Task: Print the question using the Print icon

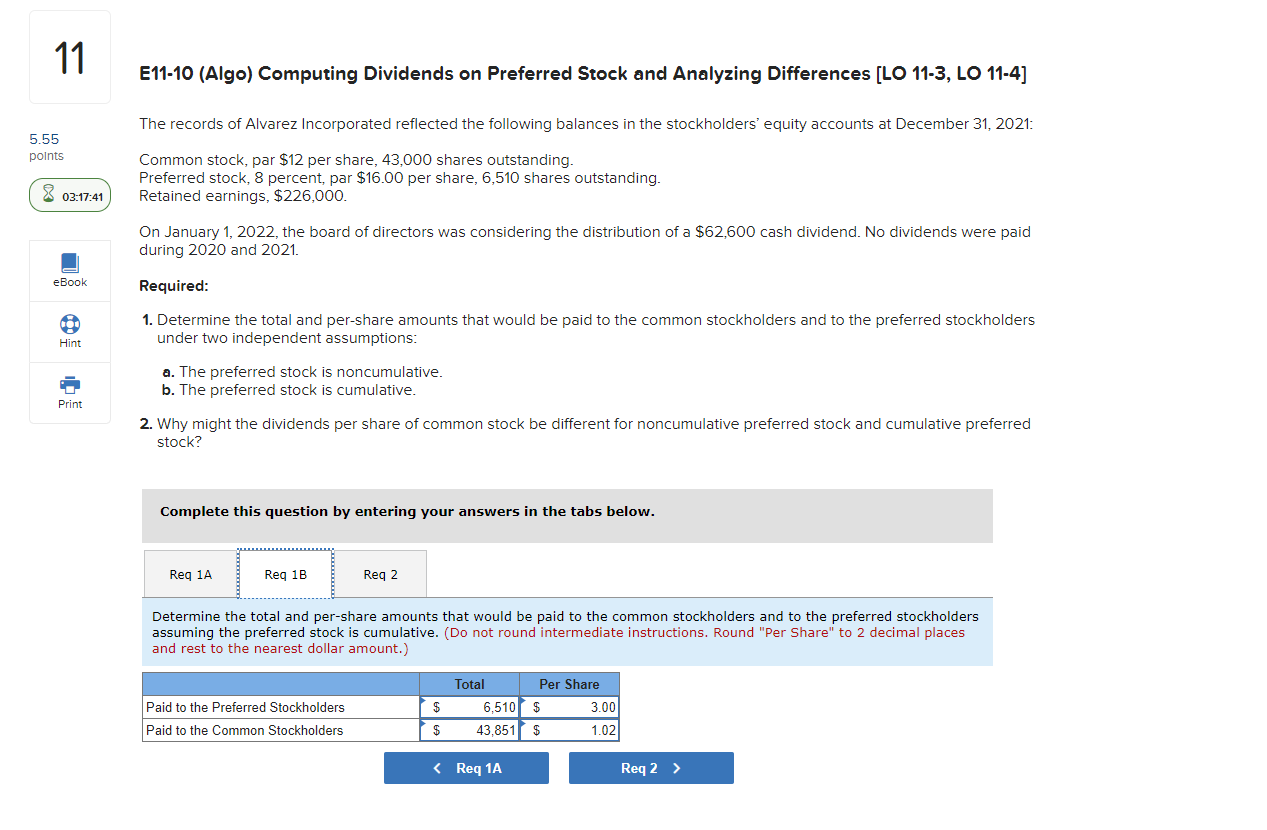Action: click(69, 391)
